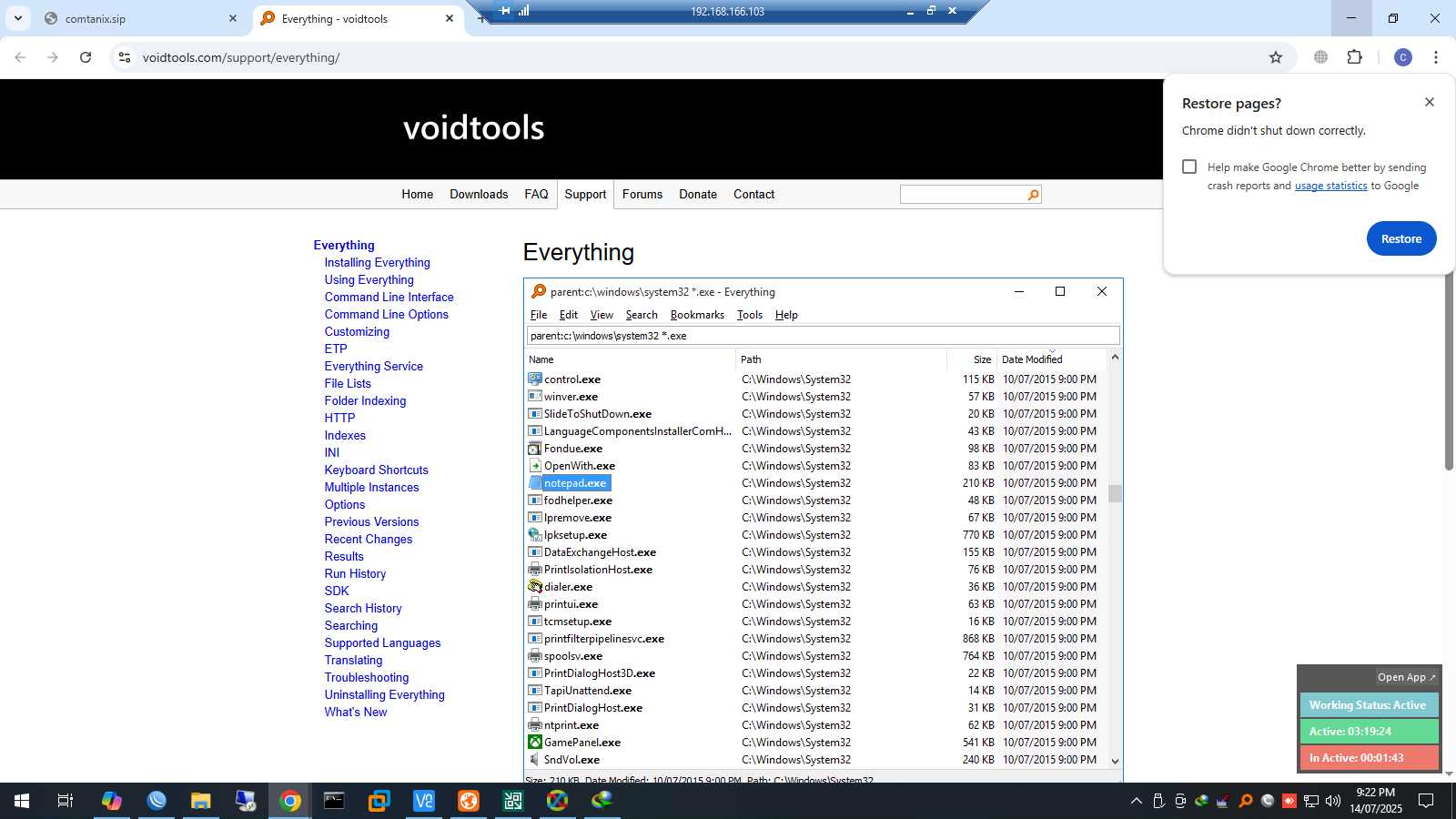The width and height of the screenshot is (1456, 819).
Task: Open the File menu in Everything window
Action: [x=539, y=315]
